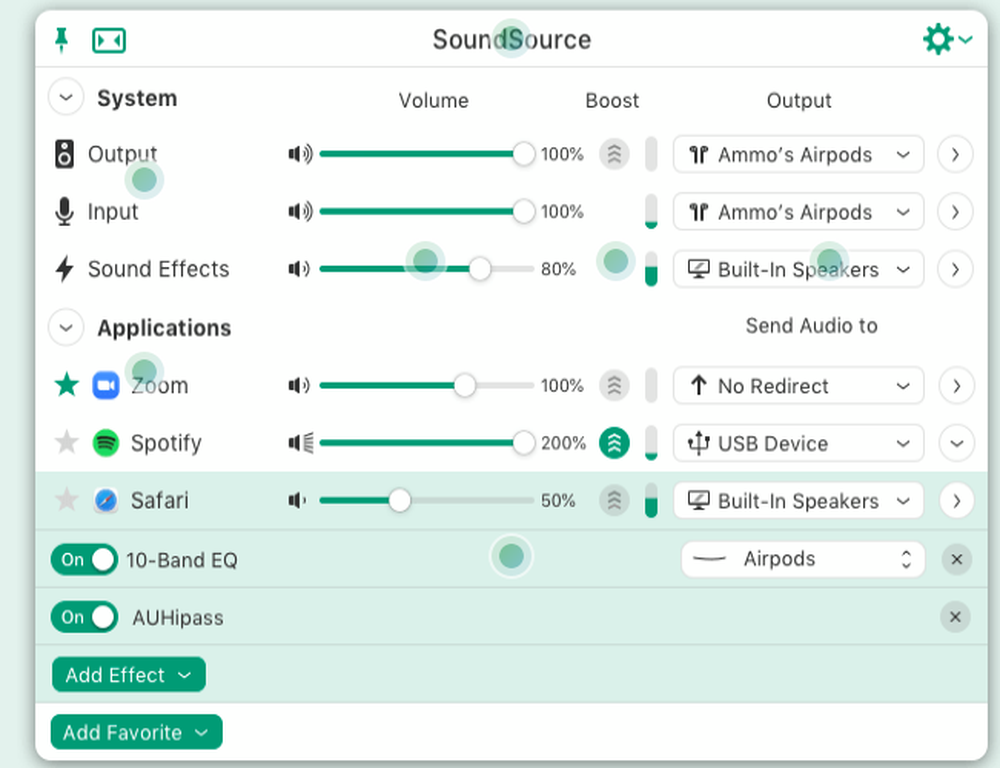Click the Input volume slider knob
Viewport: 1000px width, 768px height.
pyautogui.click(x=524, y=211)
